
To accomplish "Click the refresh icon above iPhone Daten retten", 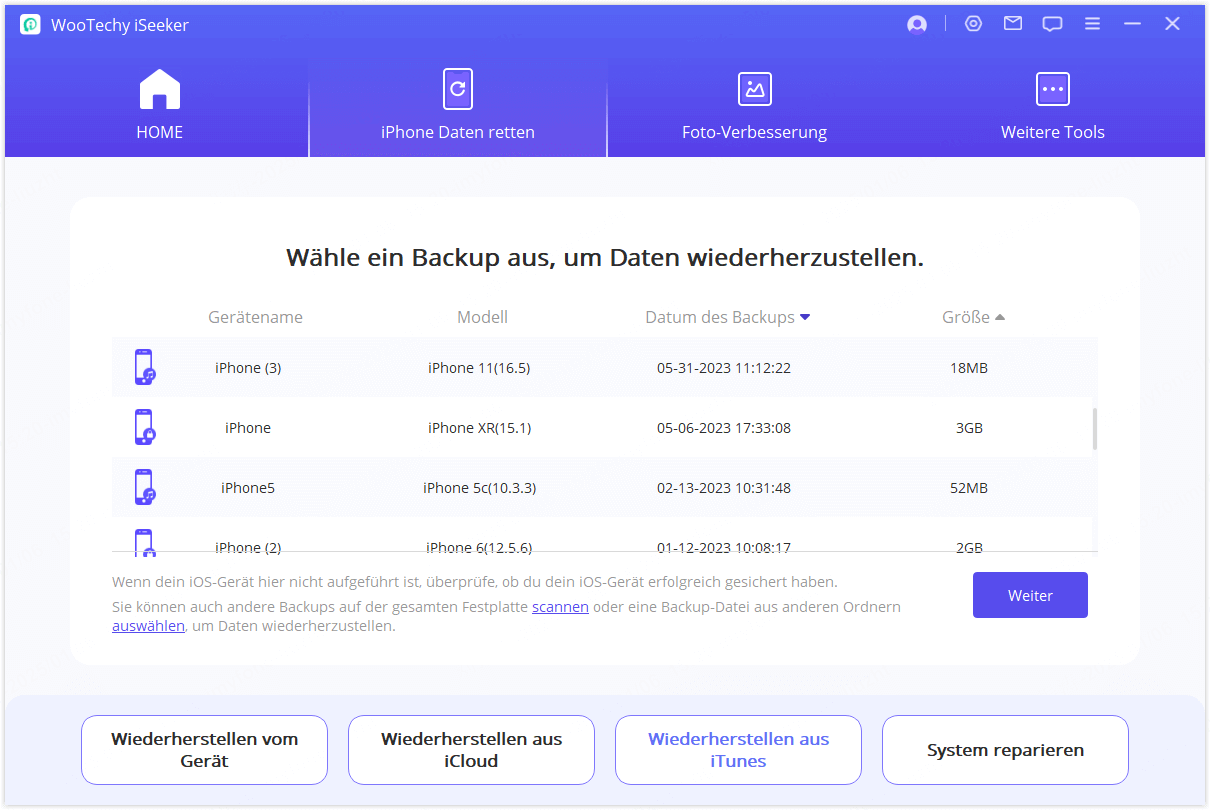I will point(457,89).
